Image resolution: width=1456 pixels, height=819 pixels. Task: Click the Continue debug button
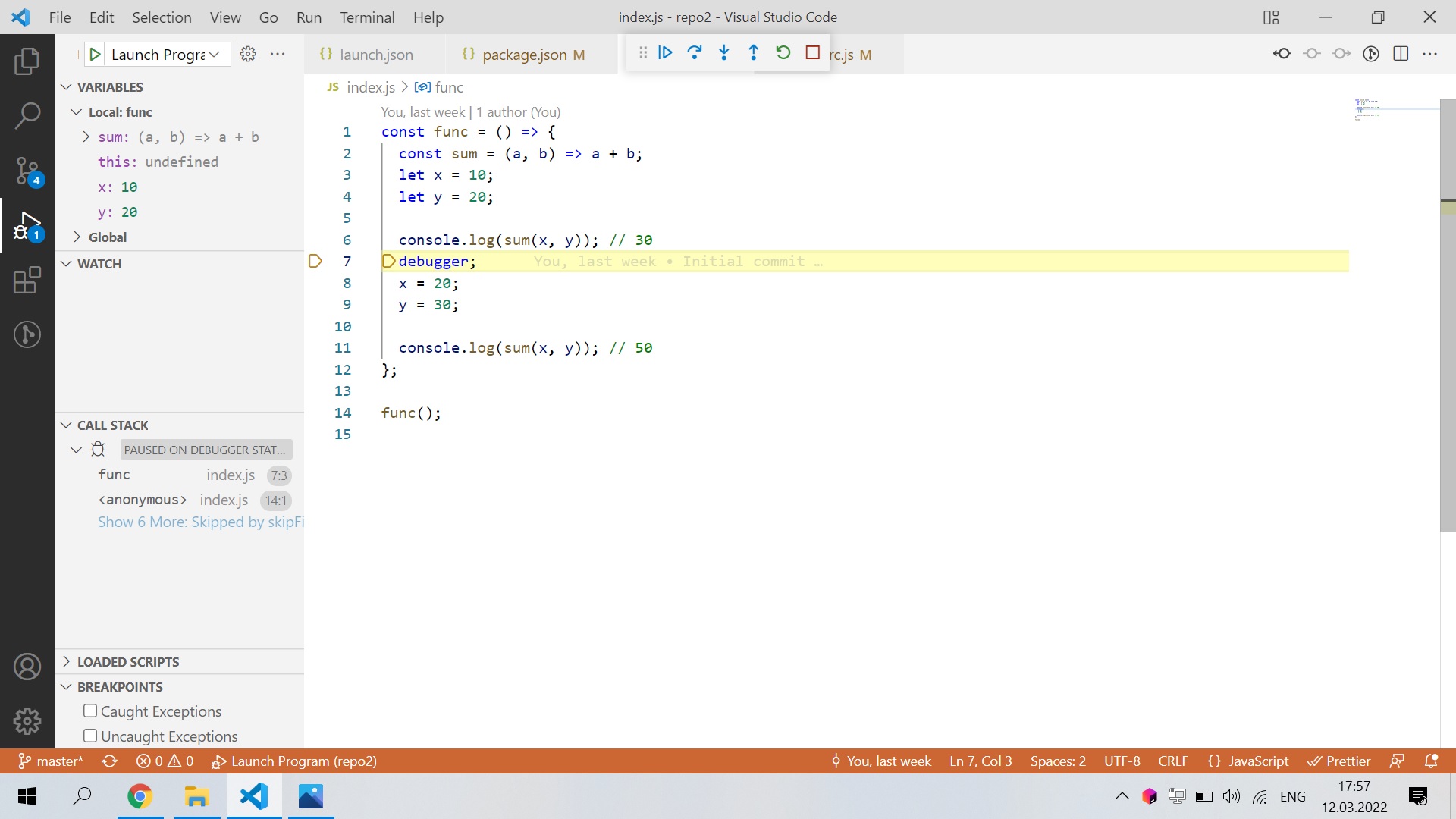tap(665, 53)
